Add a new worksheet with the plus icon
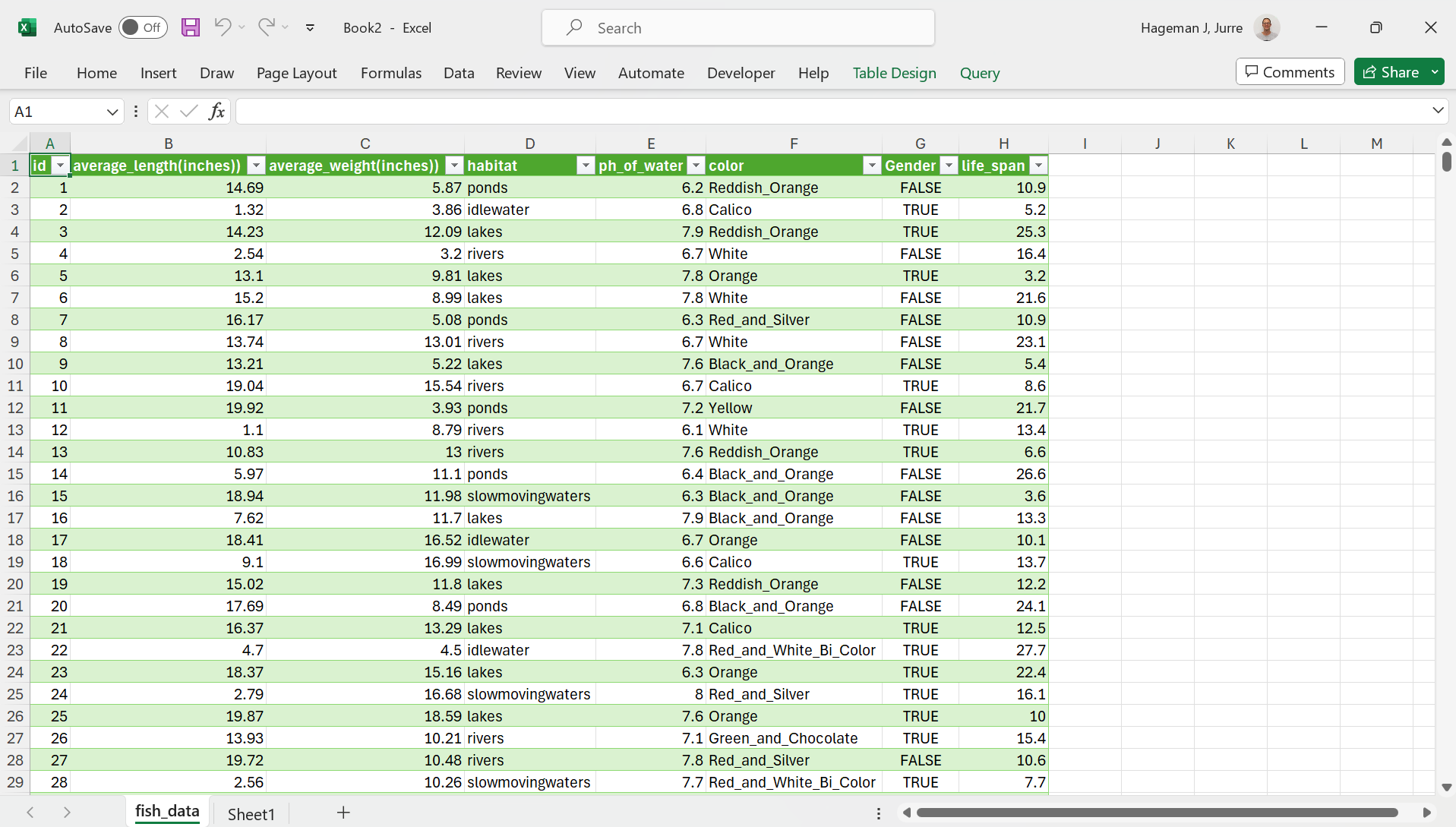 (x=343, y=813)
